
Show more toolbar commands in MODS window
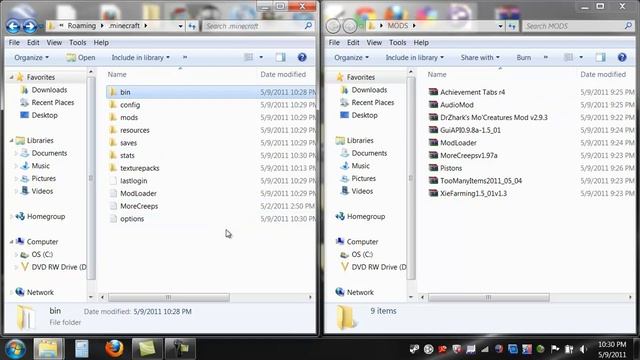coord(546,58)
